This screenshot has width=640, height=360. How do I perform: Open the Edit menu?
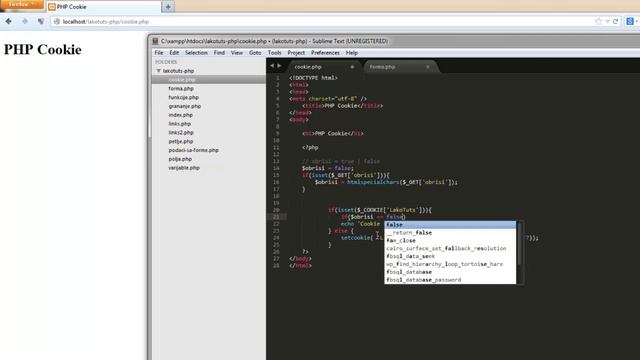tap(174, 53)
